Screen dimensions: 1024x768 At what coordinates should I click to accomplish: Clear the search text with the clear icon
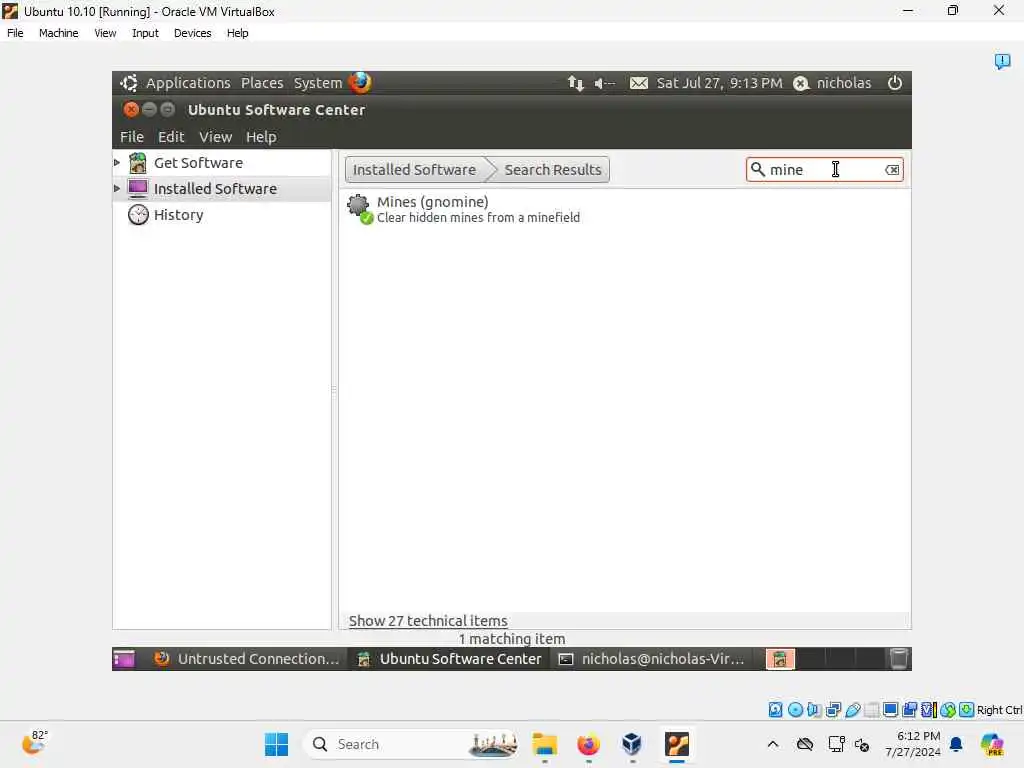(x=892, y=170)
